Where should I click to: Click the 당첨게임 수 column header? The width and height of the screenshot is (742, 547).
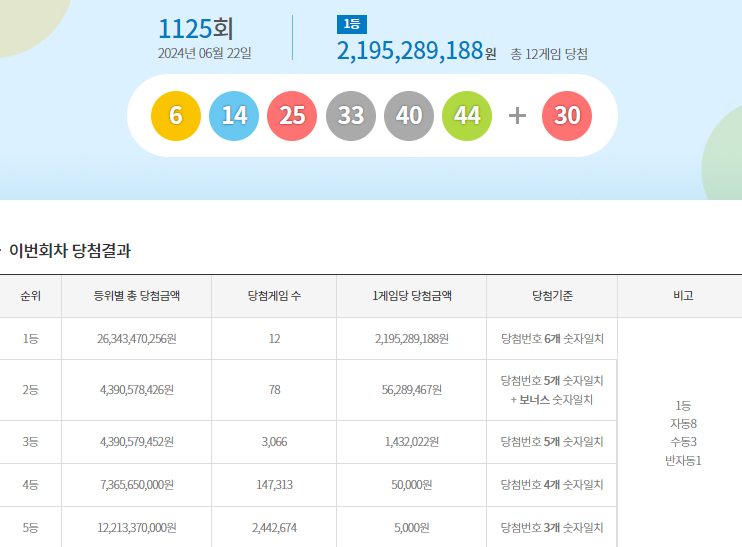point(274,296)
